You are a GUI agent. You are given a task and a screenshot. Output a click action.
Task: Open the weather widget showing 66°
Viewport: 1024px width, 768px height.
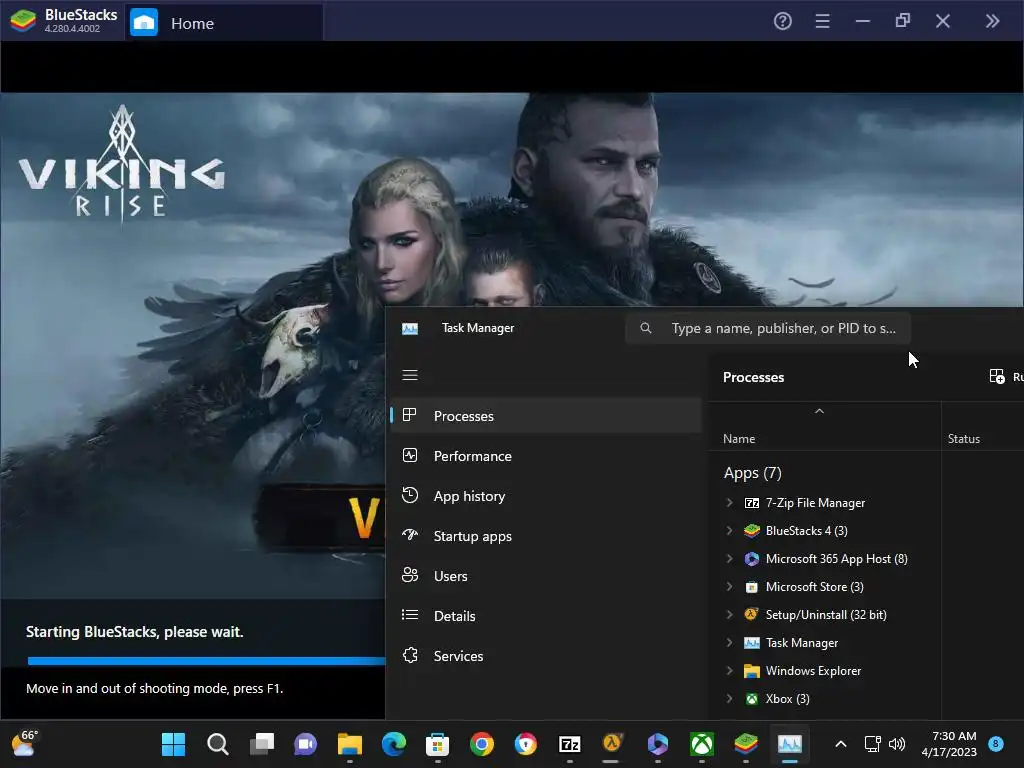click(x=24, y=744)
